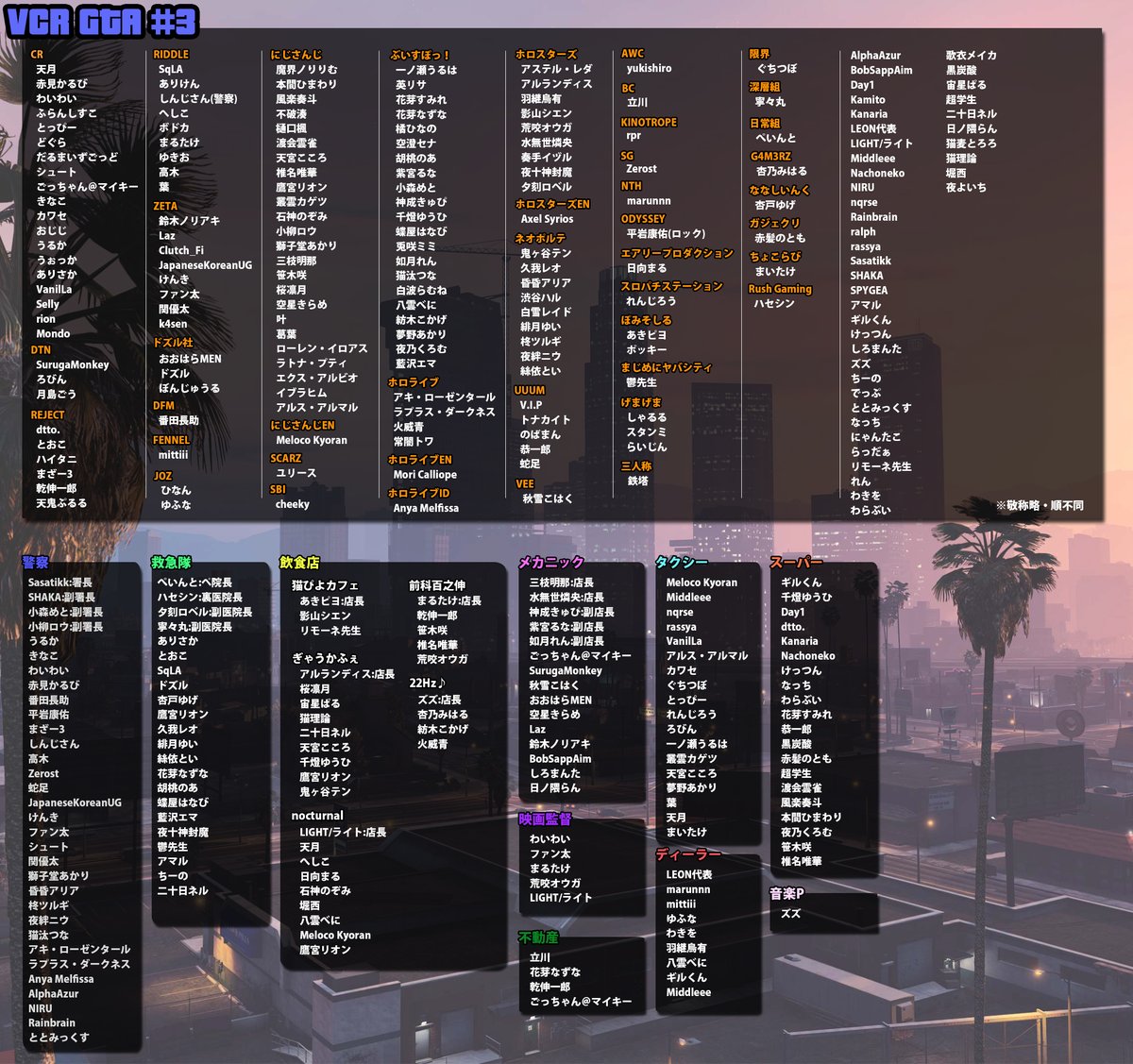1133x1064 pixels.
Task: Click the ディーラー job heading
Action: (x=689, y=854)
